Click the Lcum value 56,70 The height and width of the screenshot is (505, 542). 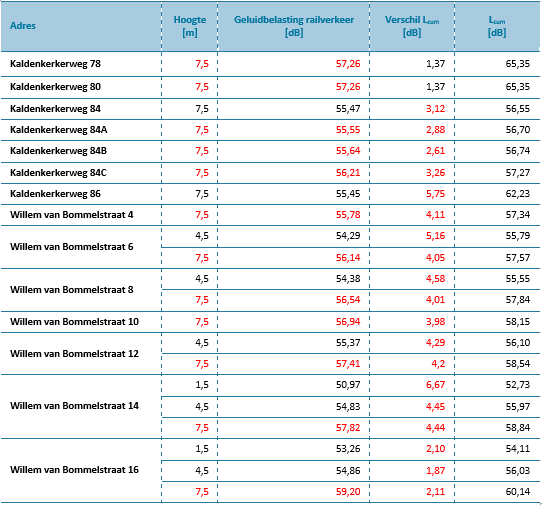click(x=518, y=130)
